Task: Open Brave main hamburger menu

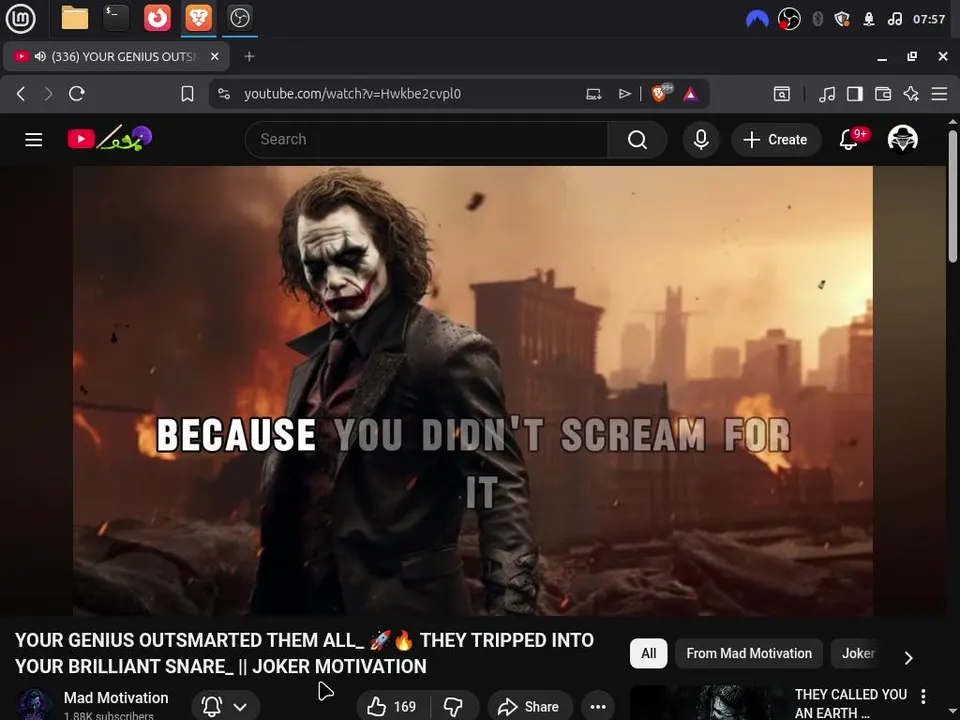Action: tap(939, 94)
